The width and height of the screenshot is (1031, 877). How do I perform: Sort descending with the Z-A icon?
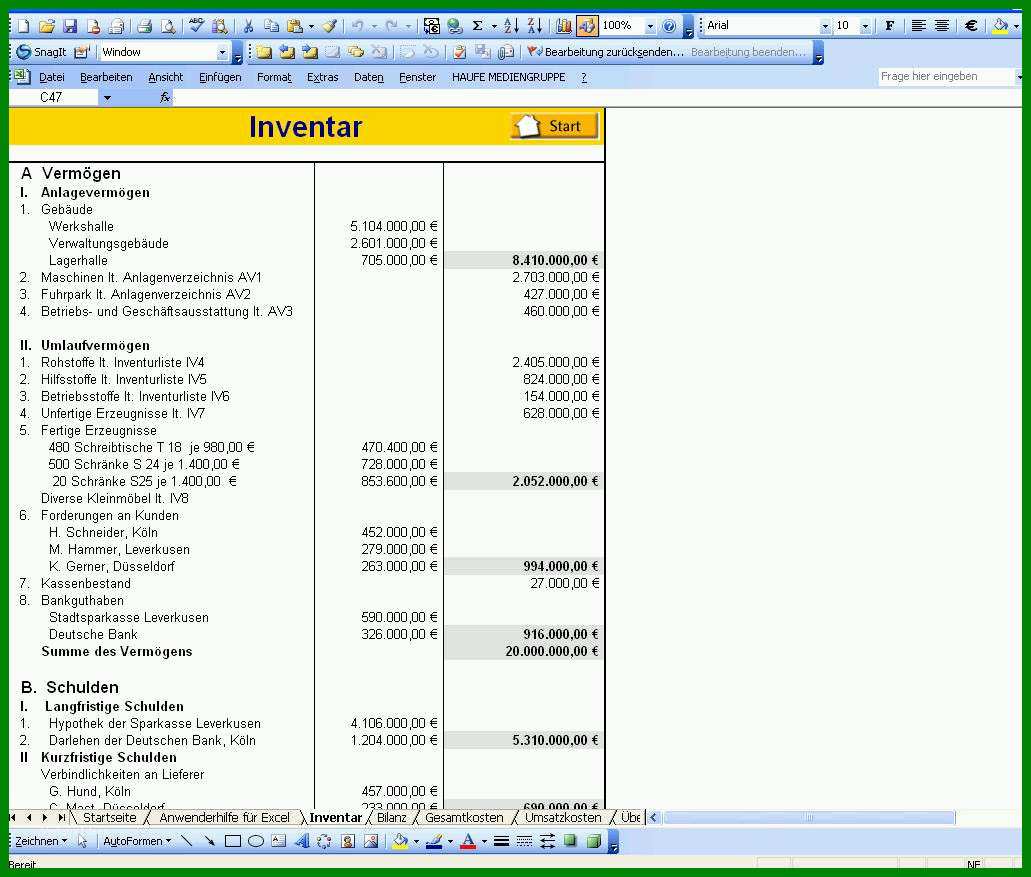click(x=535, y=26)
